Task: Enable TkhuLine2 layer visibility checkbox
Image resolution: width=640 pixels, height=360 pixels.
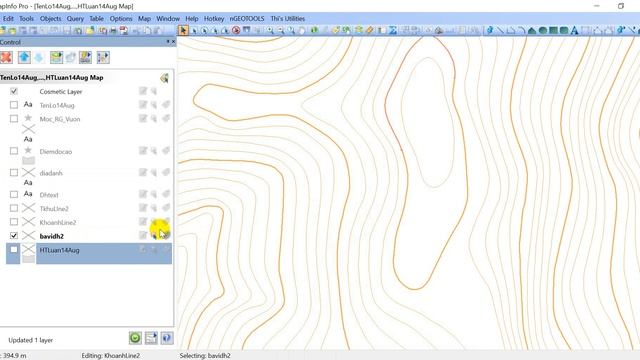Action: click(x=14, y=208)
